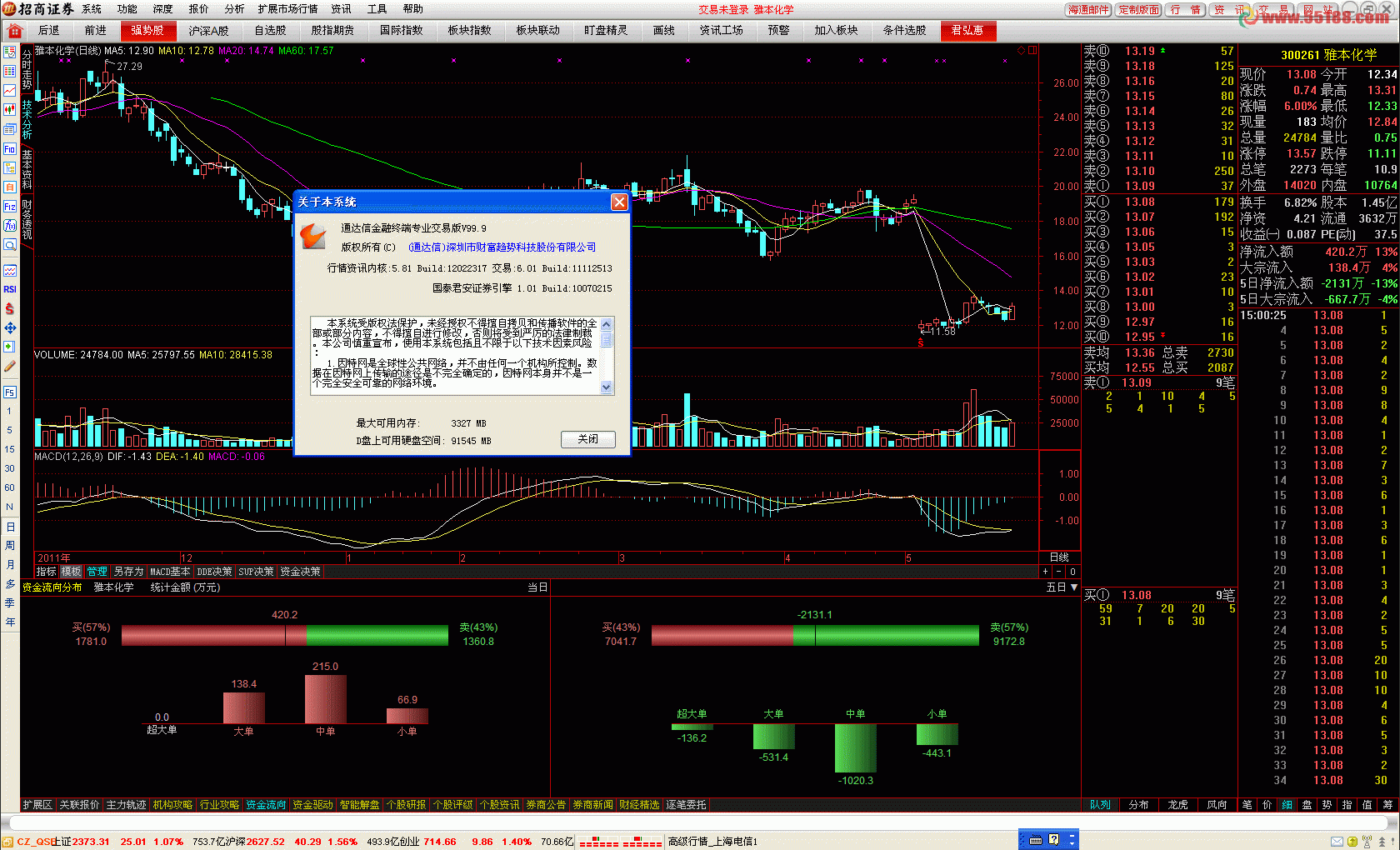The height and width of the screenshot is (850, 1400).
Task: Click the 海通邮件 button
Action: [1089, 10]
